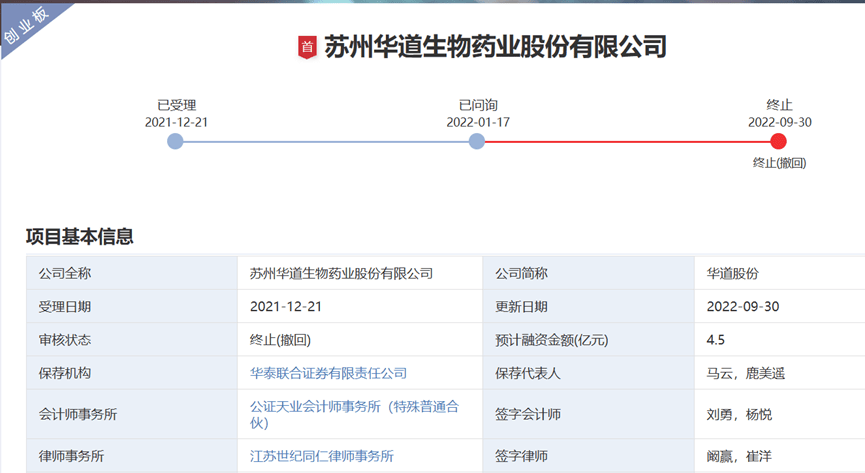Click the 终止(撤回) label below the timeline
Viewport: 865px width, 473px height.
[779, 163]
